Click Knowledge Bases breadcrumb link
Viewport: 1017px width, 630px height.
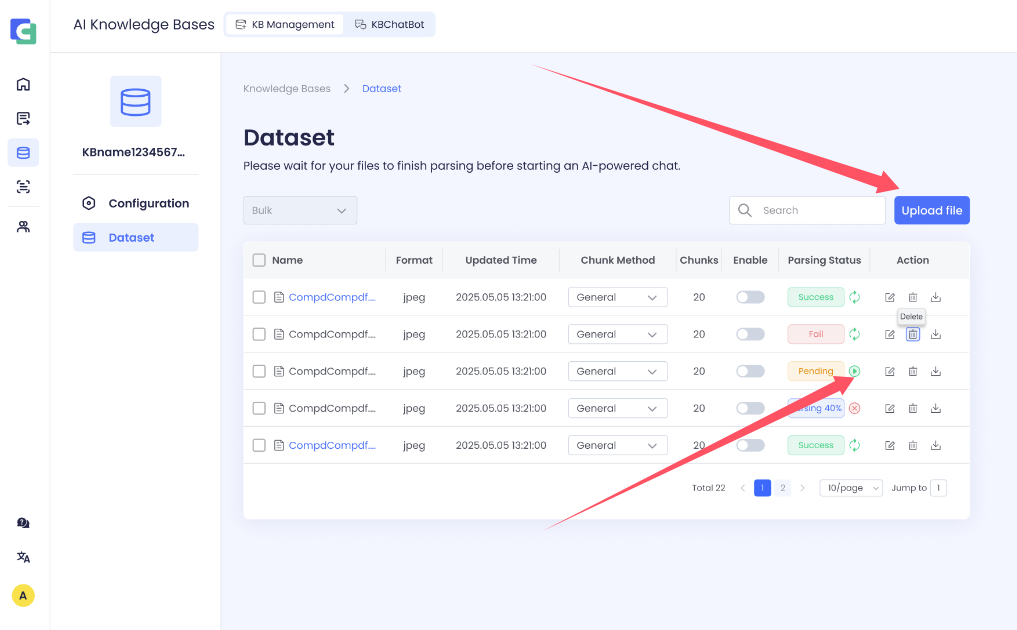coord(286,89)
